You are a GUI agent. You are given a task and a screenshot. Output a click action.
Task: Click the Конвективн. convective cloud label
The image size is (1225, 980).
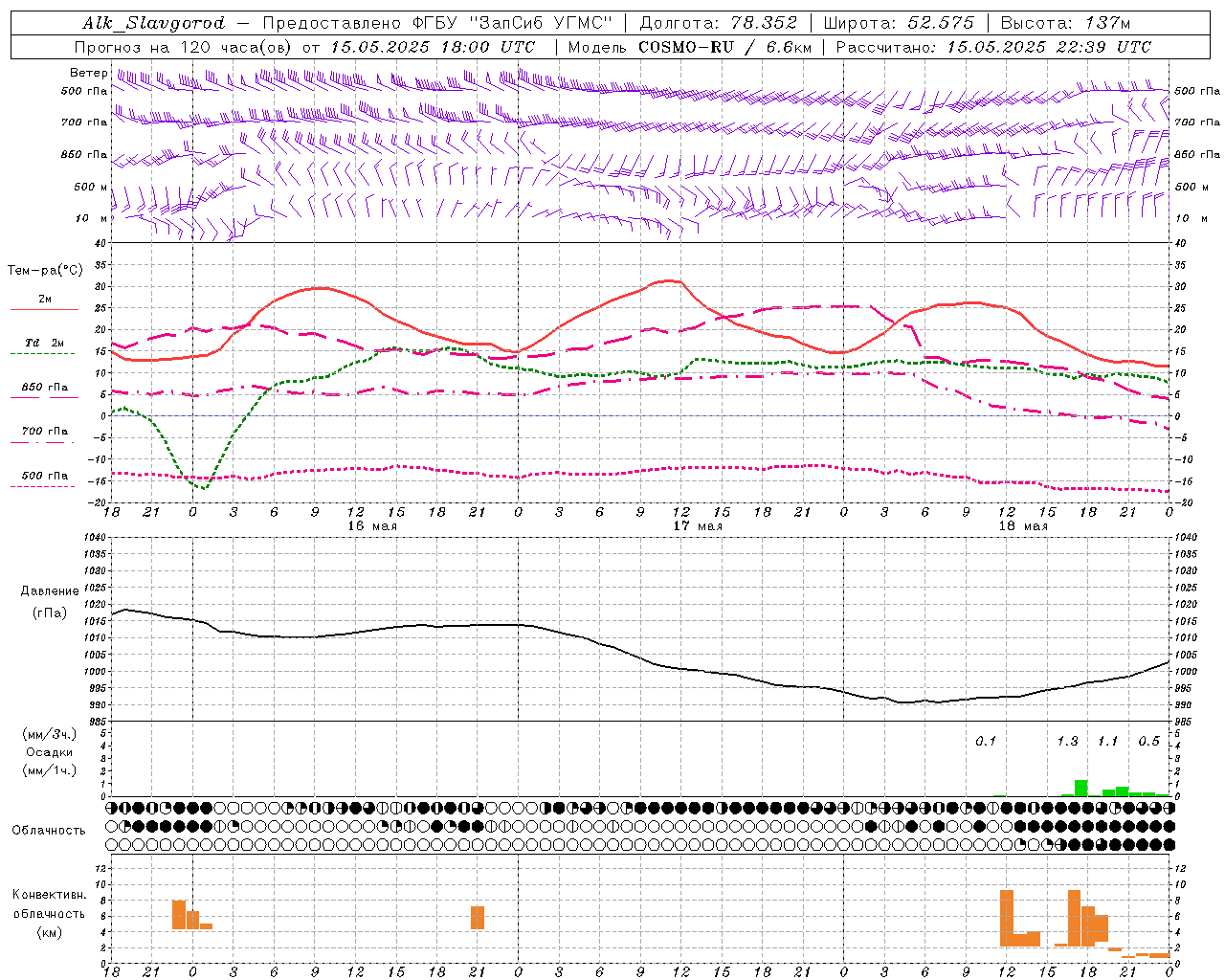click(x=50, y=895)
